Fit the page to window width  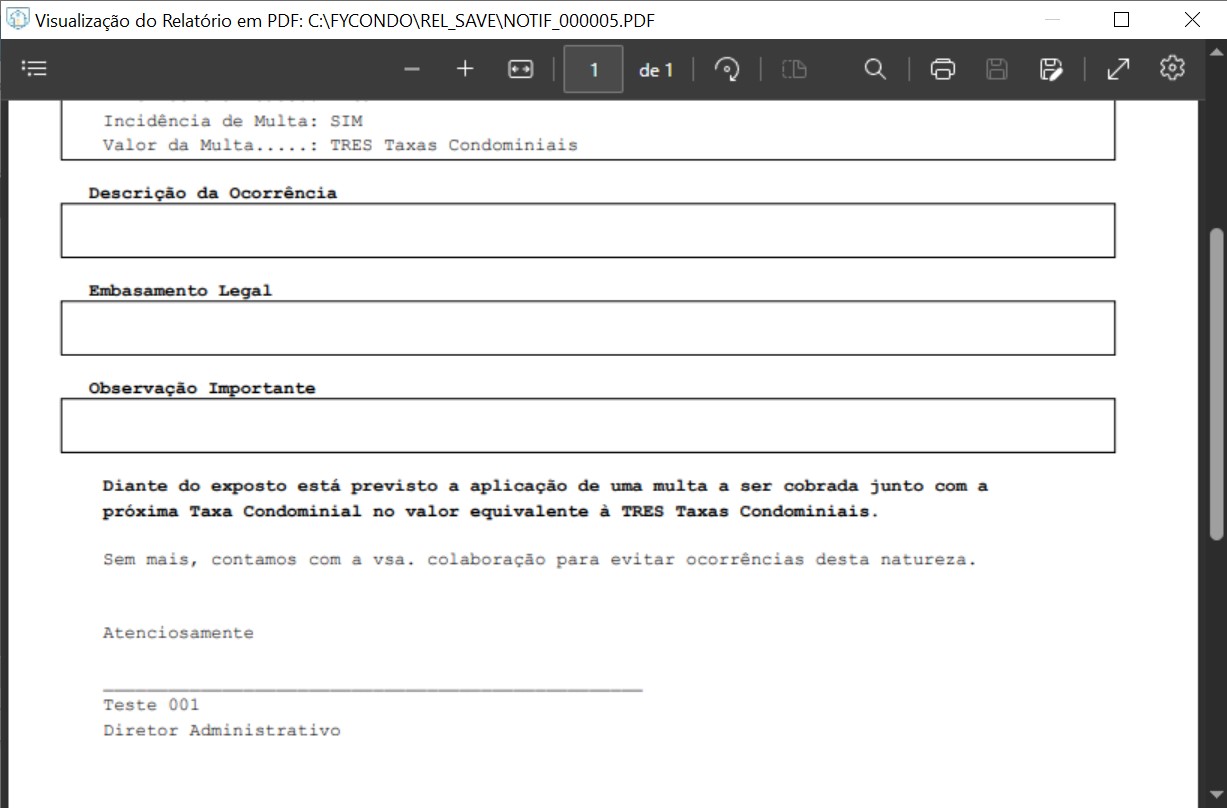(x=521, y=69)
